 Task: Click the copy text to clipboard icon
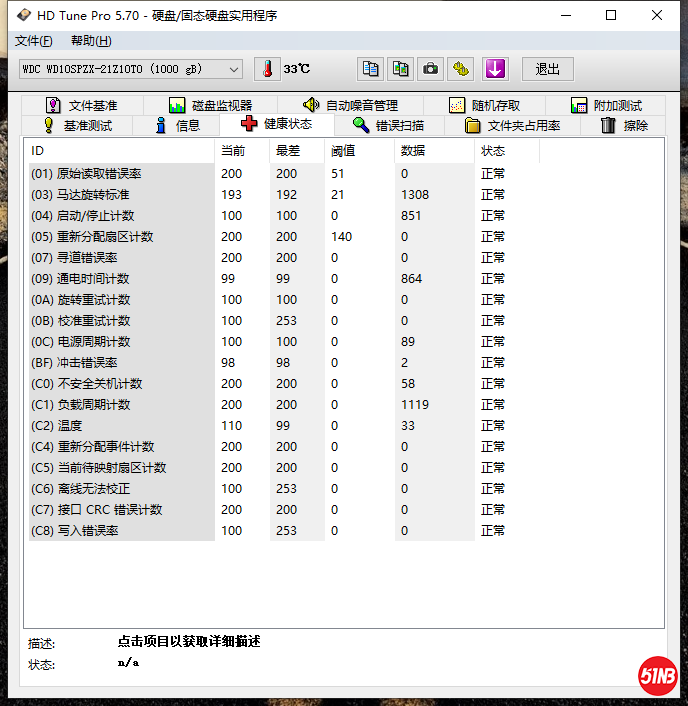(x=371, y=69)
